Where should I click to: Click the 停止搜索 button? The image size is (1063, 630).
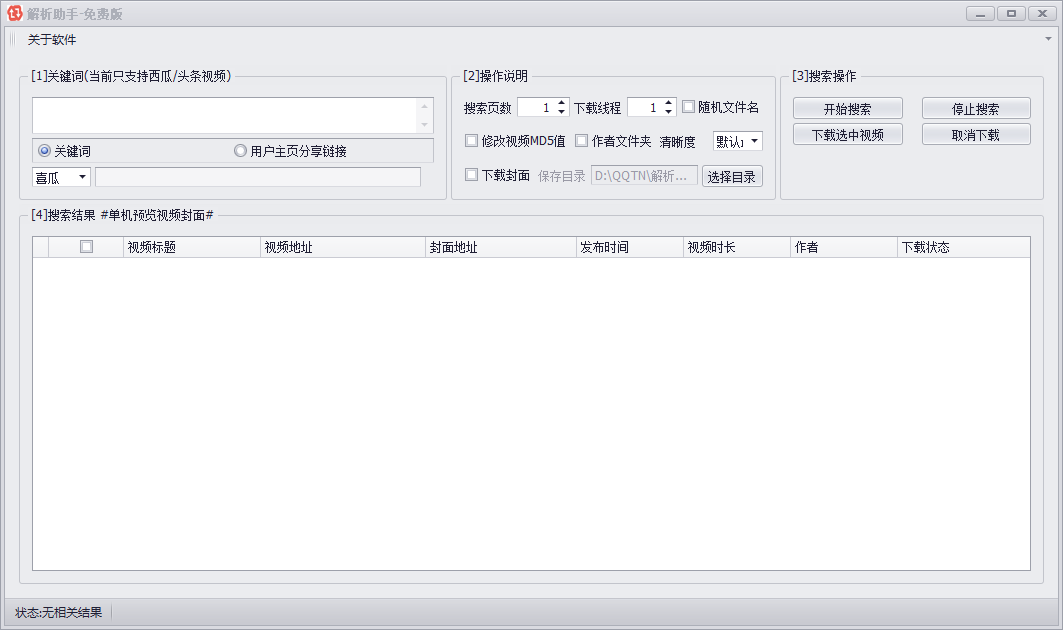[976, 109]
